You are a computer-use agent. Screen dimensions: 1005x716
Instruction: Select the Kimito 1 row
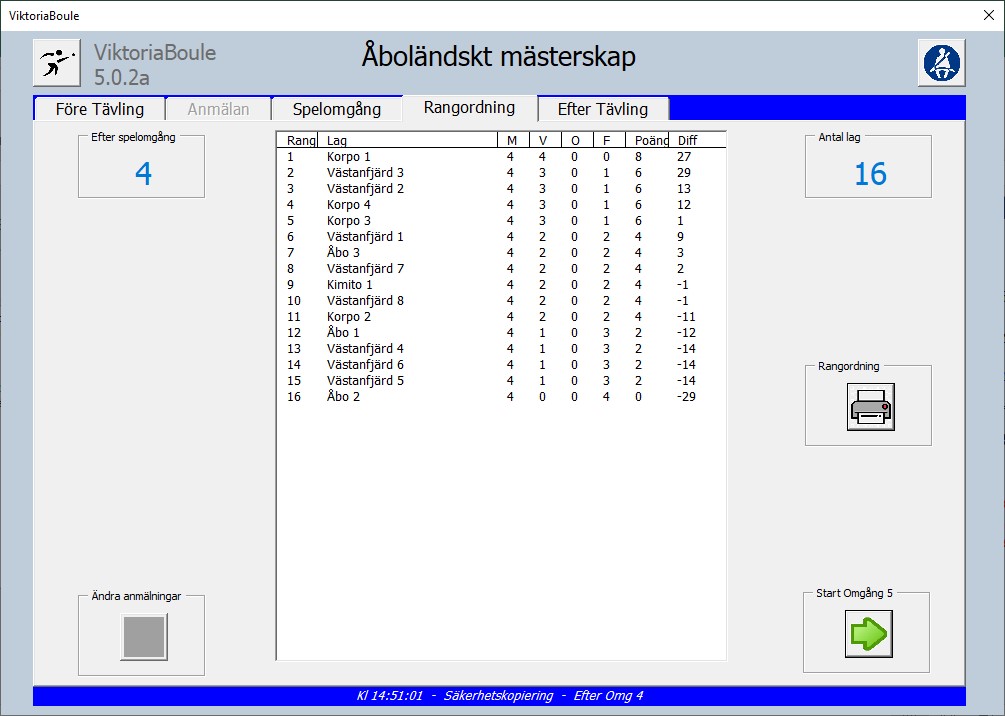[x=349, y=285]
